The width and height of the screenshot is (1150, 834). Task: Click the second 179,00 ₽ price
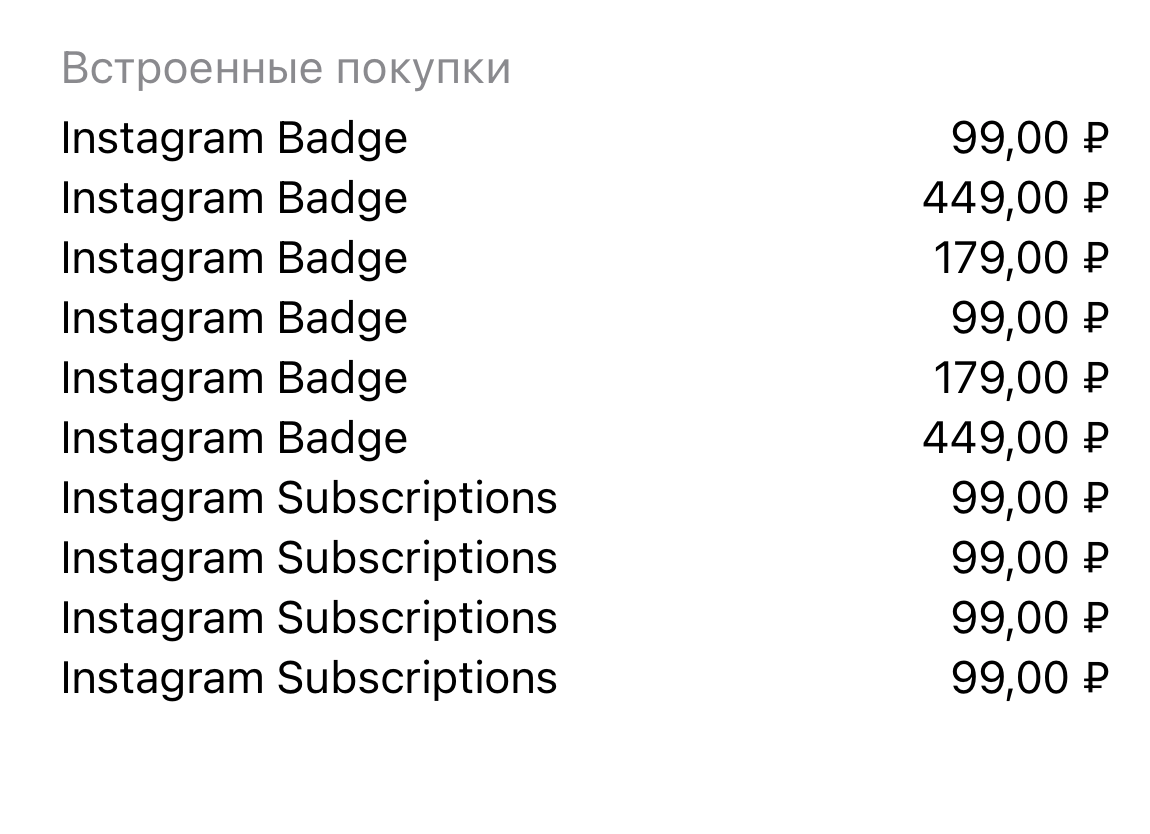(1021, 379)
